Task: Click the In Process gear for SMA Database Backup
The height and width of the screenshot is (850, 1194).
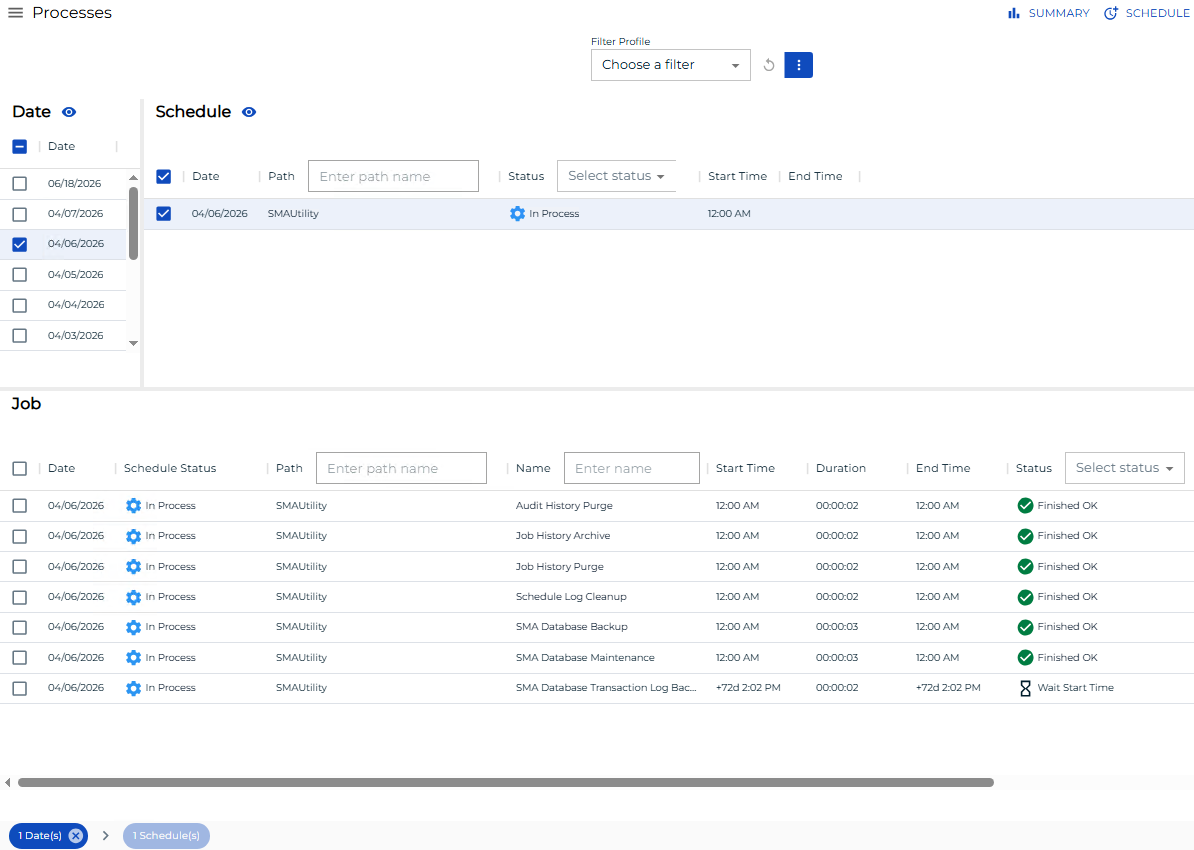Action: pyautogui.click(x=133, y=628)
